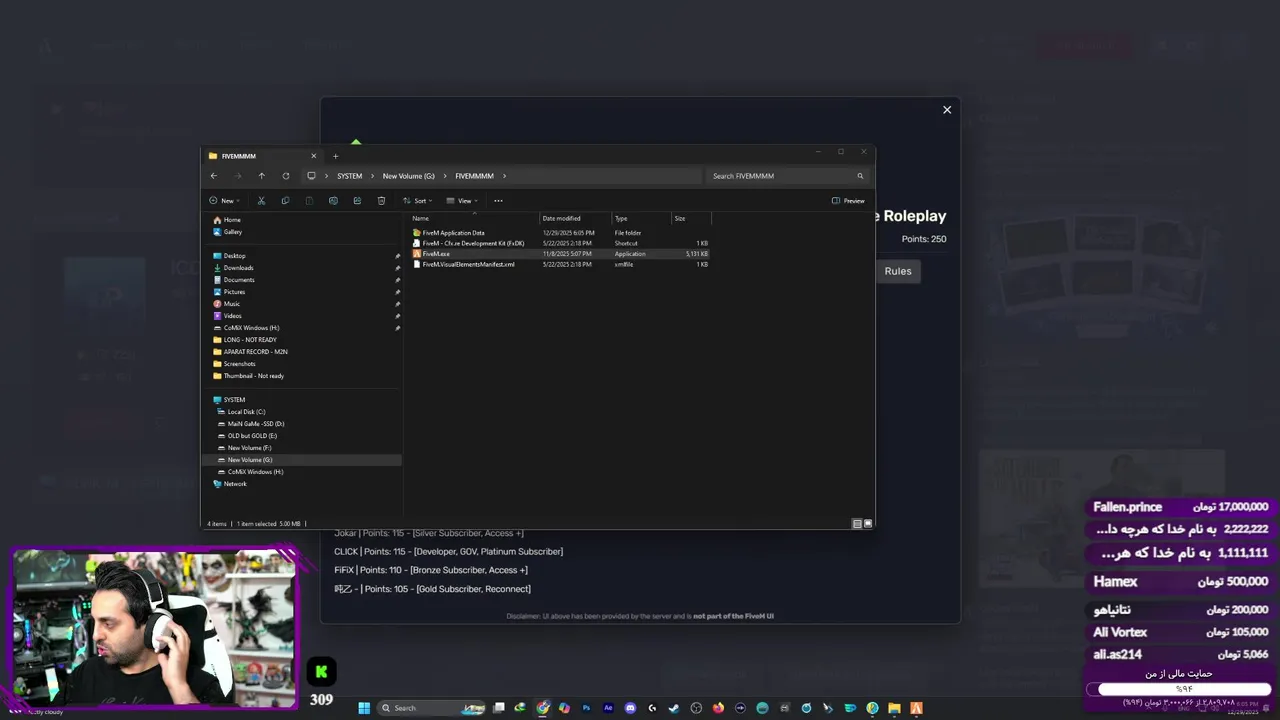Expand chevron after SYSTEM in address bar
The width and height of the screenshot is (1280, 720).
[x=372, y=176]
